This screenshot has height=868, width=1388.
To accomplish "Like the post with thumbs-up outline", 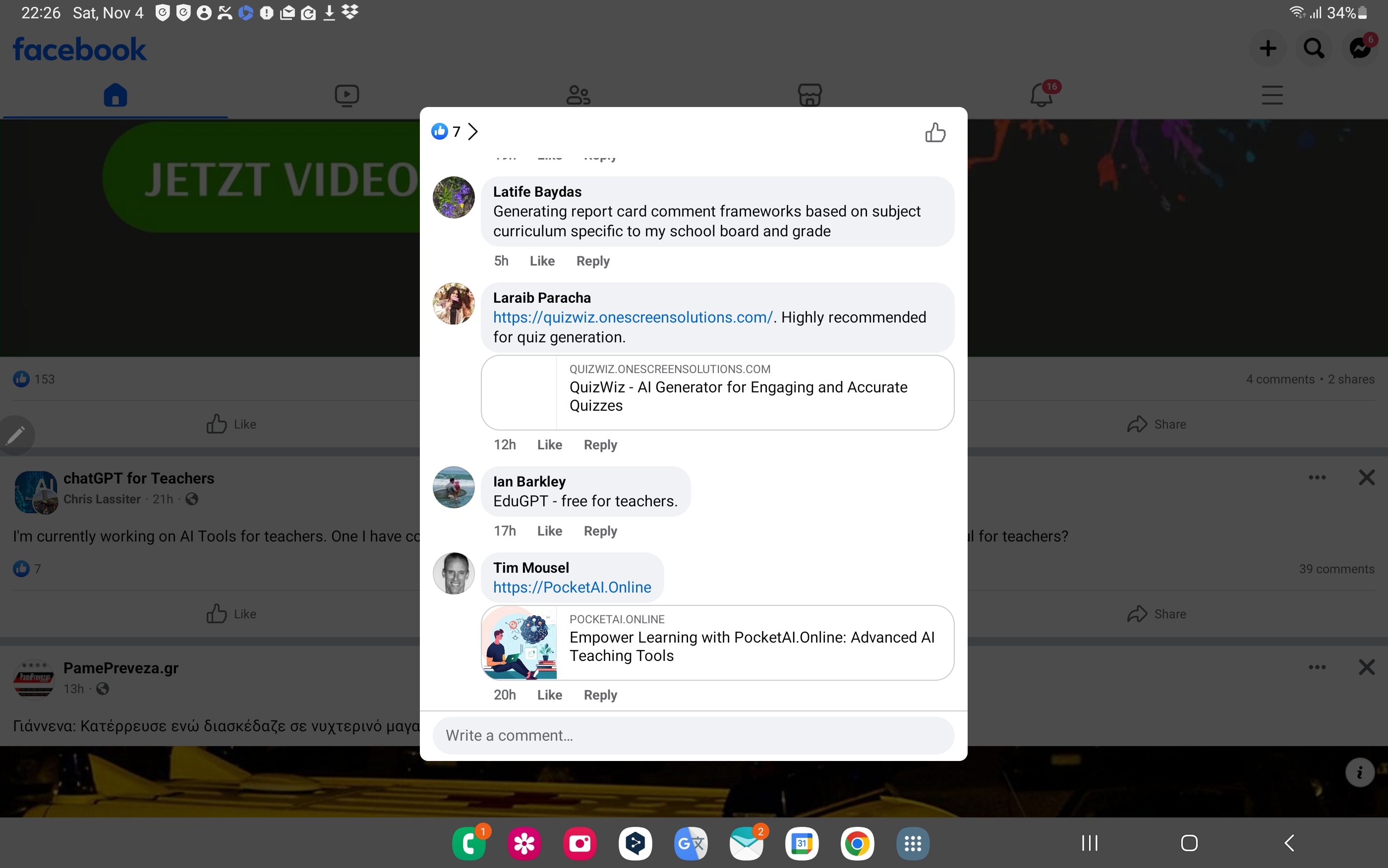I will [x=935, y=133].
